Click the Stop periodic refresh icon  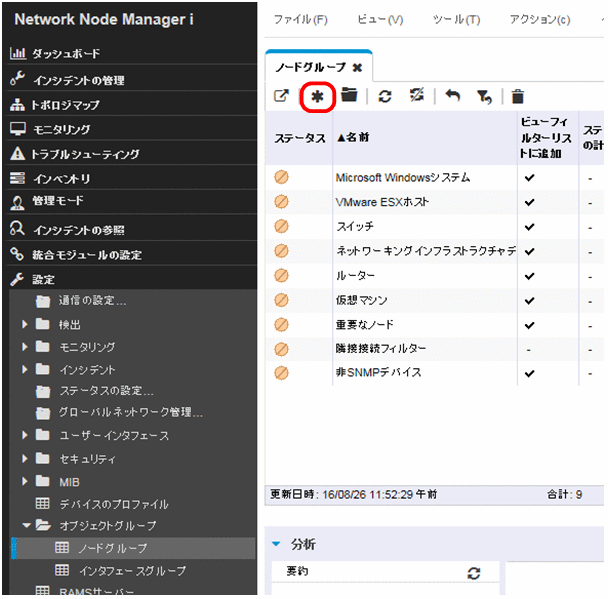pyautogui.click(x=417, y=95)
